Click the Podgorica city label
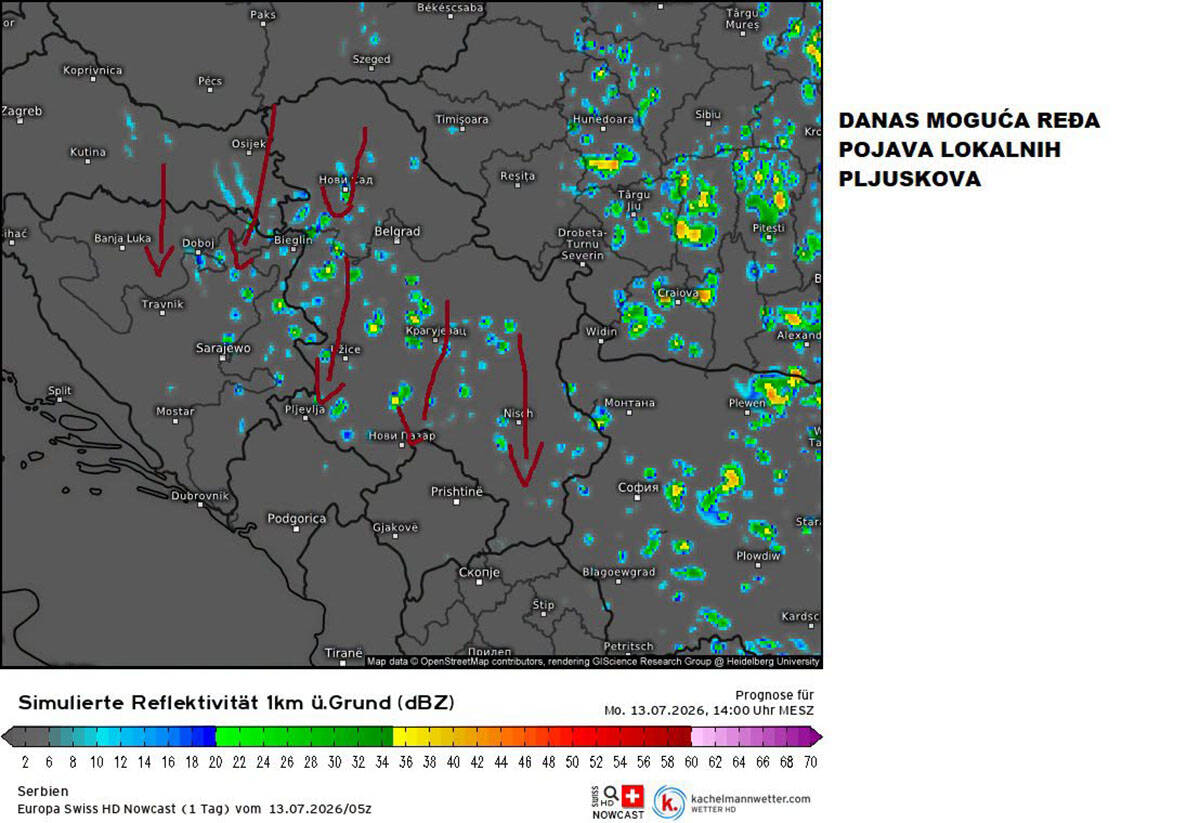1200x823 pixels. [297, 518]
